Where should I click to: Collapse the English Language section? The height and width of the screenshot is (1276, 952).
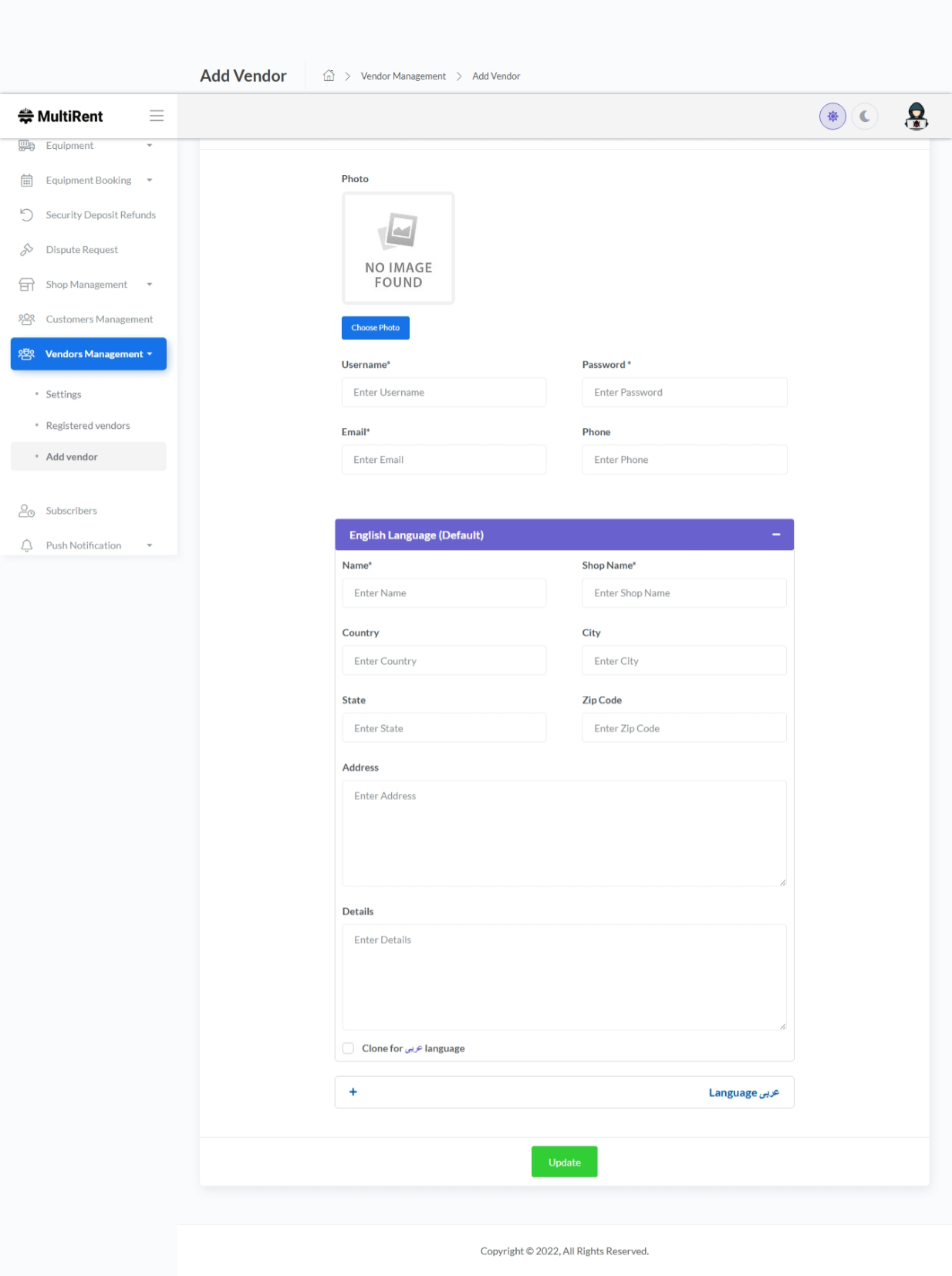point(776,535)
